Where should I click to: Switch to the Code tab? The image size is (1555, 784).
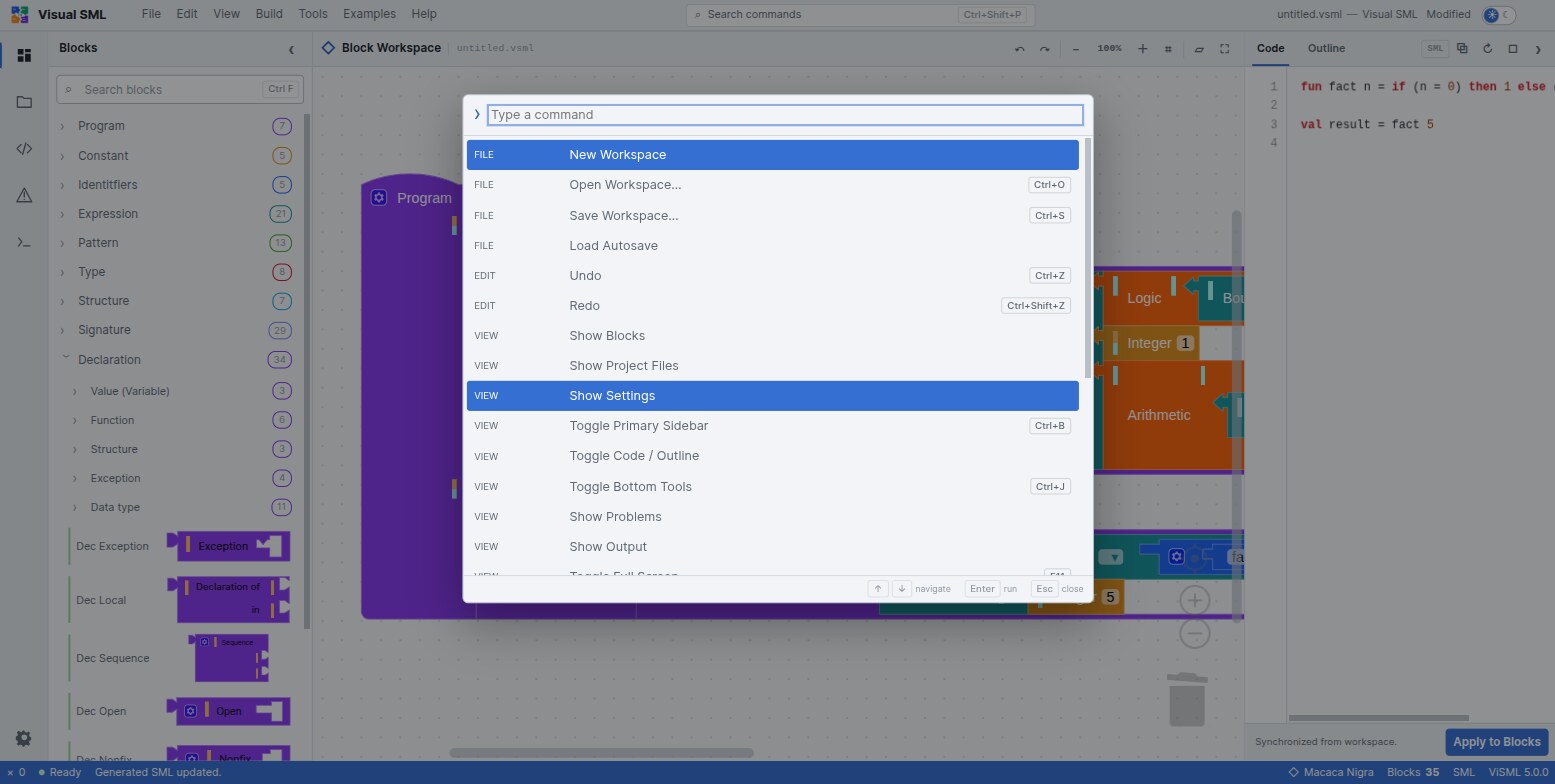(x=1271, y=48)
